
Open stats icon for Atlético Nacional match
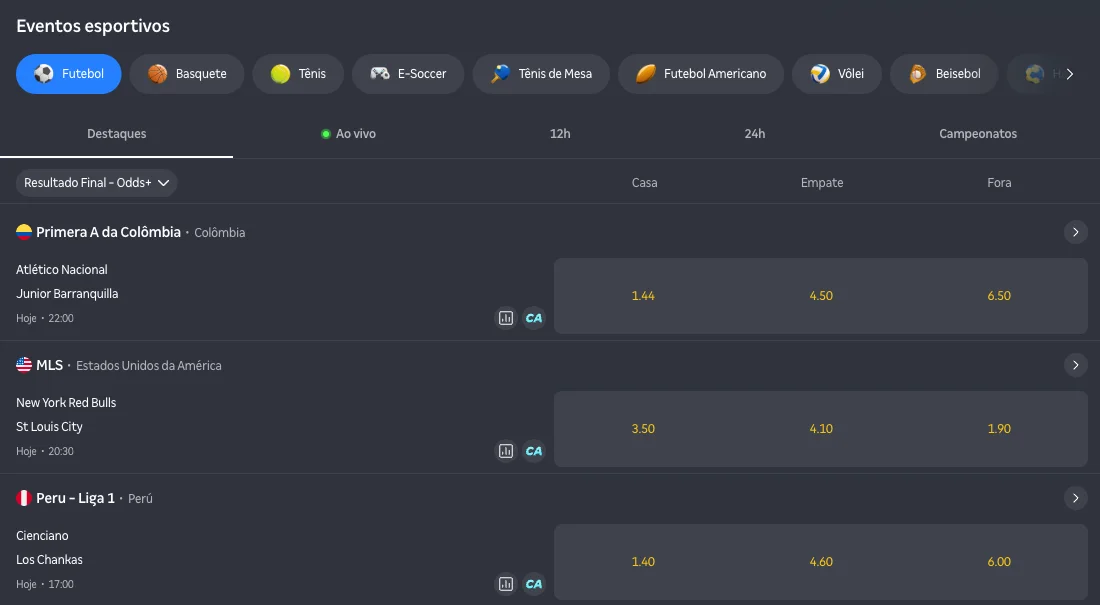point(506,318)
